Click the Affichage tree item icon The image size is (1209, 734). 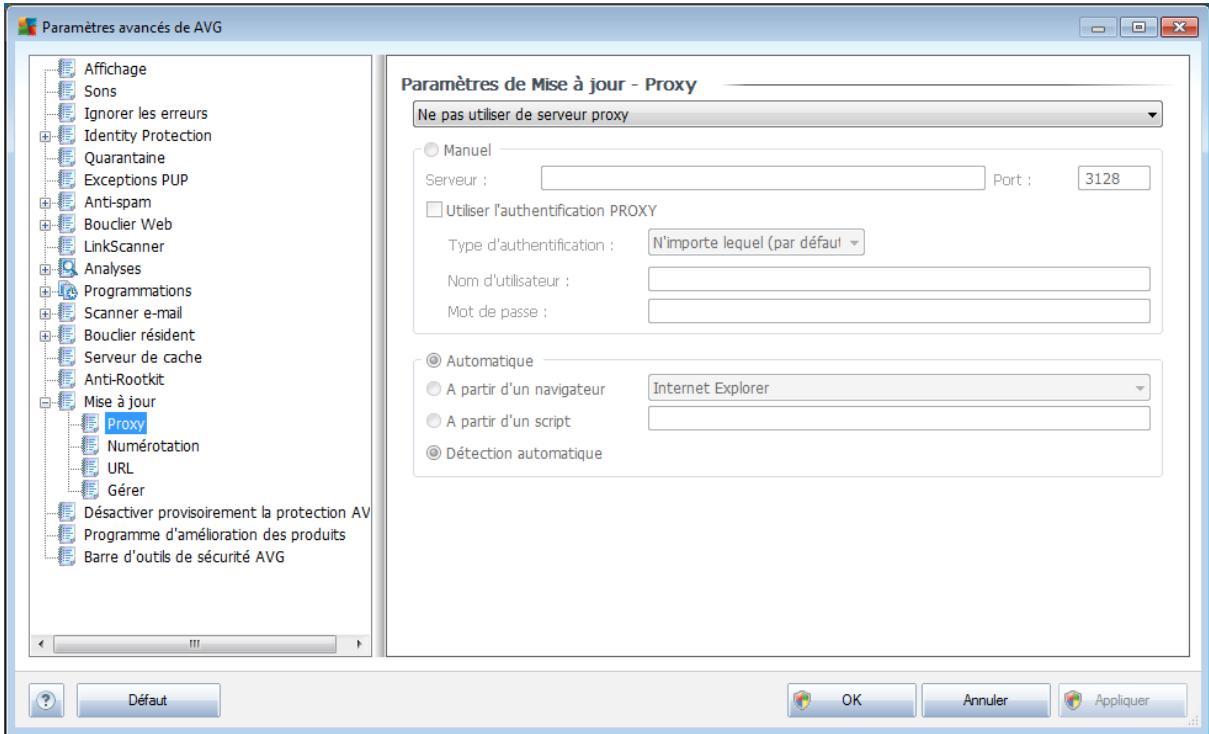[69, 70]
